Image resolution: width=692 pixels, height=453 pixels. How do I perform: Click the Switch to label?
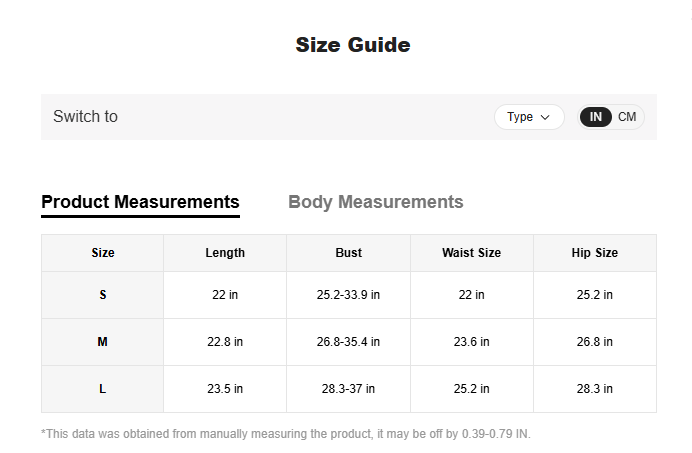tap(85, 117)
